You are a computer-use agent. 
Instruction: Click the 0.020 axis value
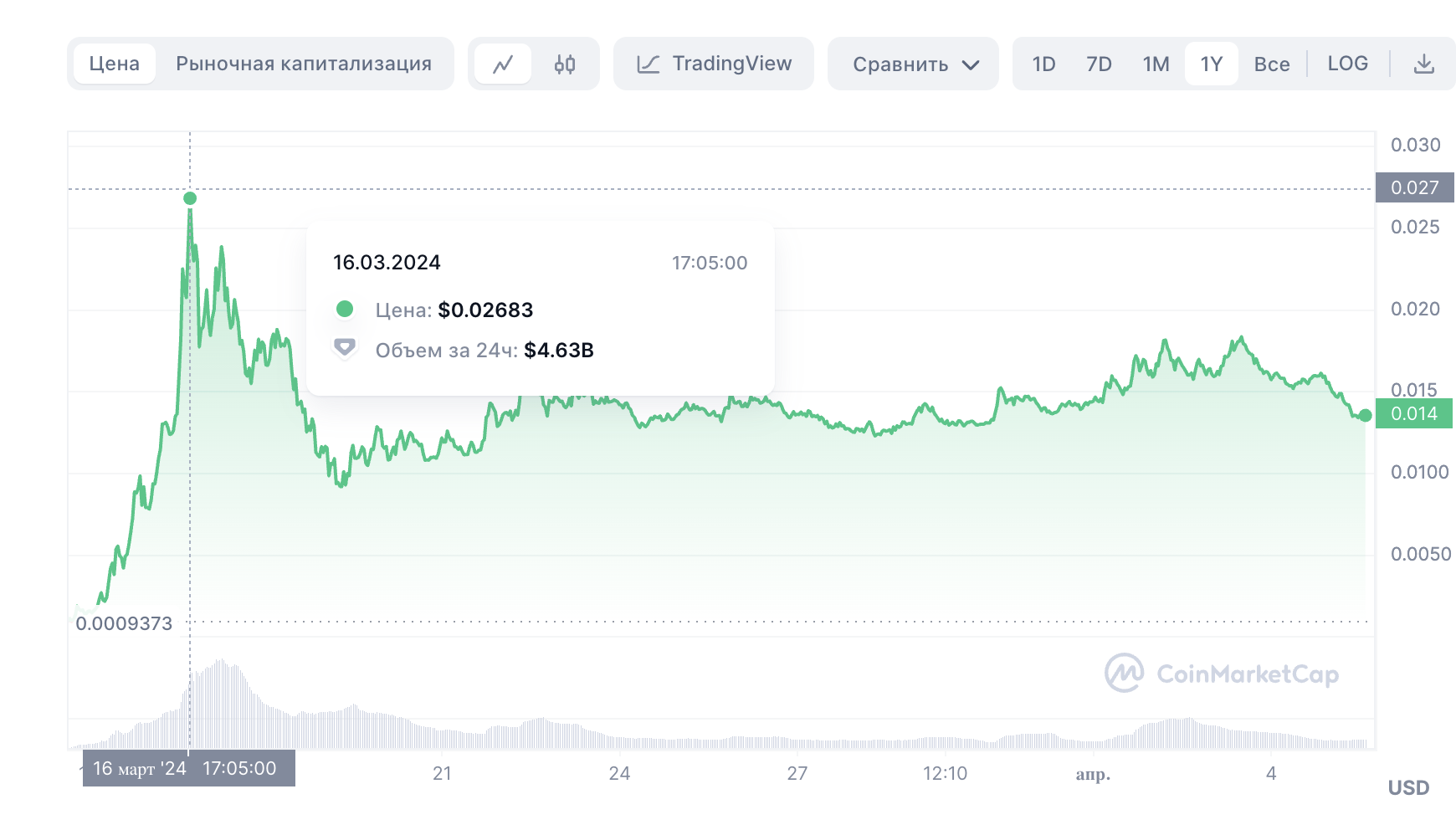[x=1415, y=309]
